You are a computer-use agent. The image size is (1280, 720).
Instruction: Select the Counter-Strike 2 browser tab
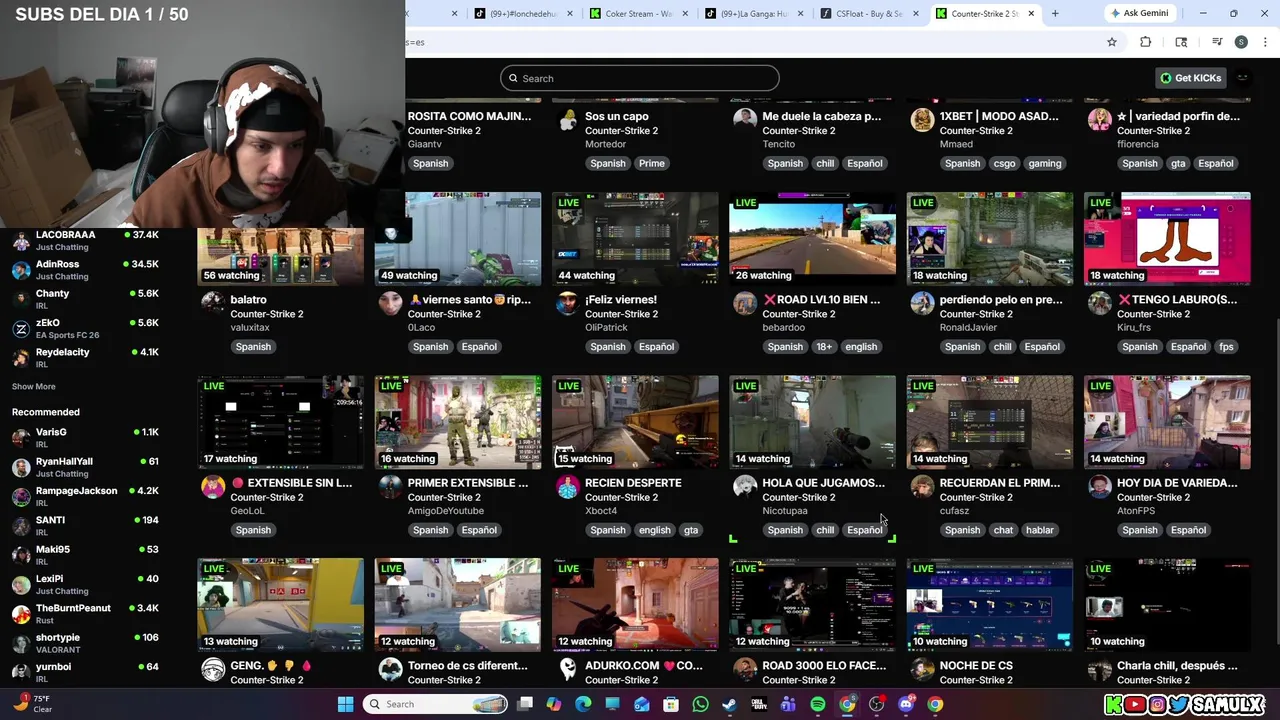985,14
